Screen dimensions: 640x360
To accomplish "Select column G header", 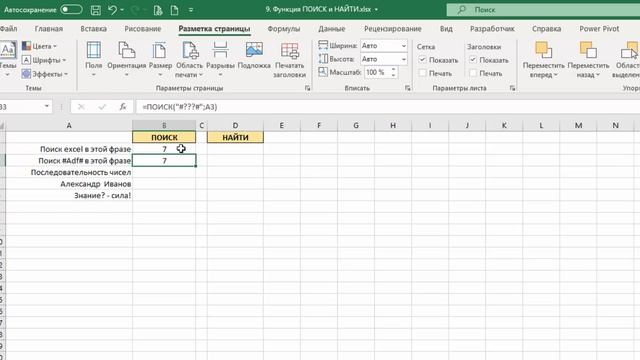I will (356, 125).
